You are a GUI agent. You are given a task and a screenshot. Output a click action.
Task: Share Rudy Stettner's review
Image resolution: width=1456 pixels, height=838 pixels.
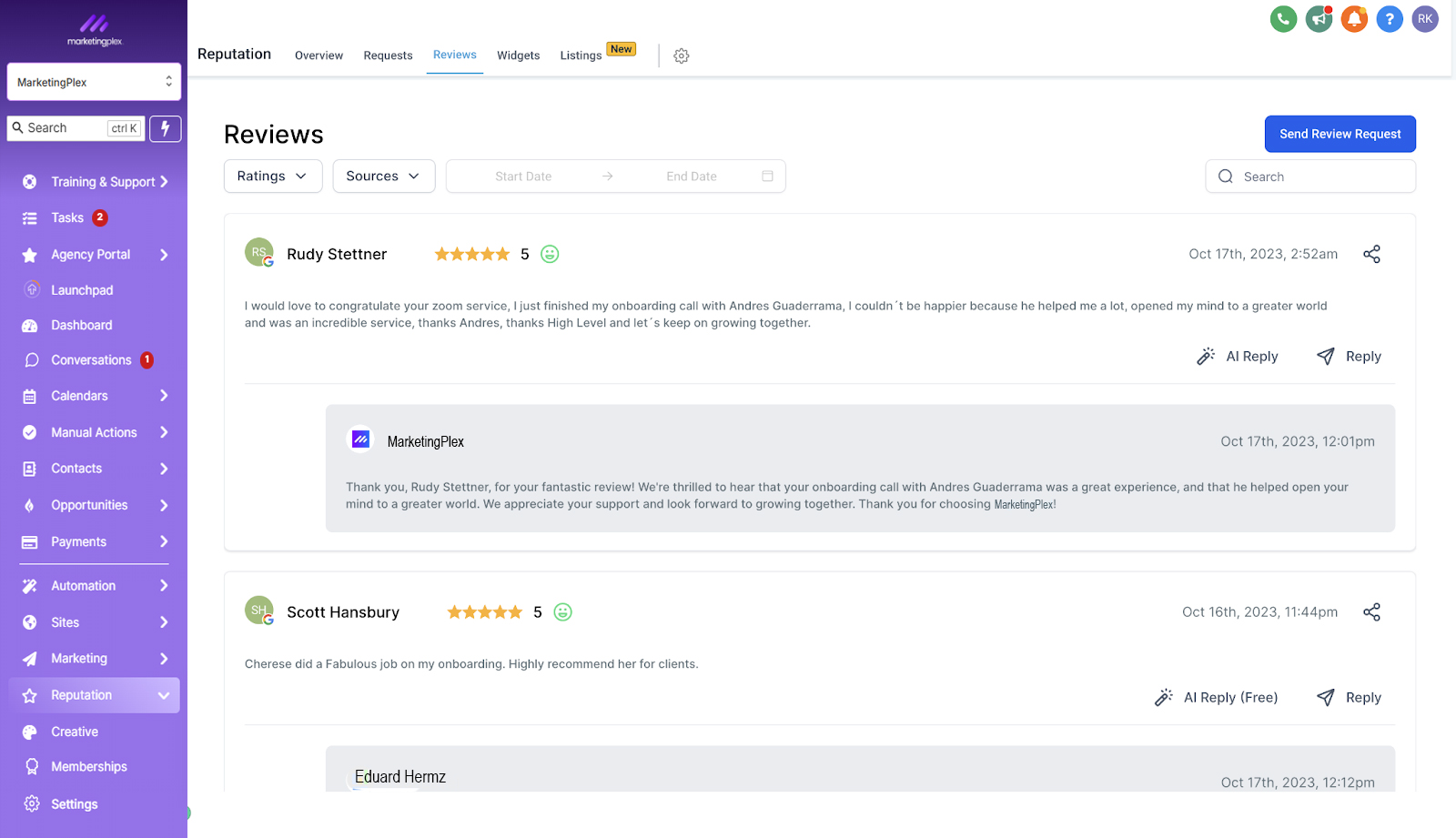1371,254
